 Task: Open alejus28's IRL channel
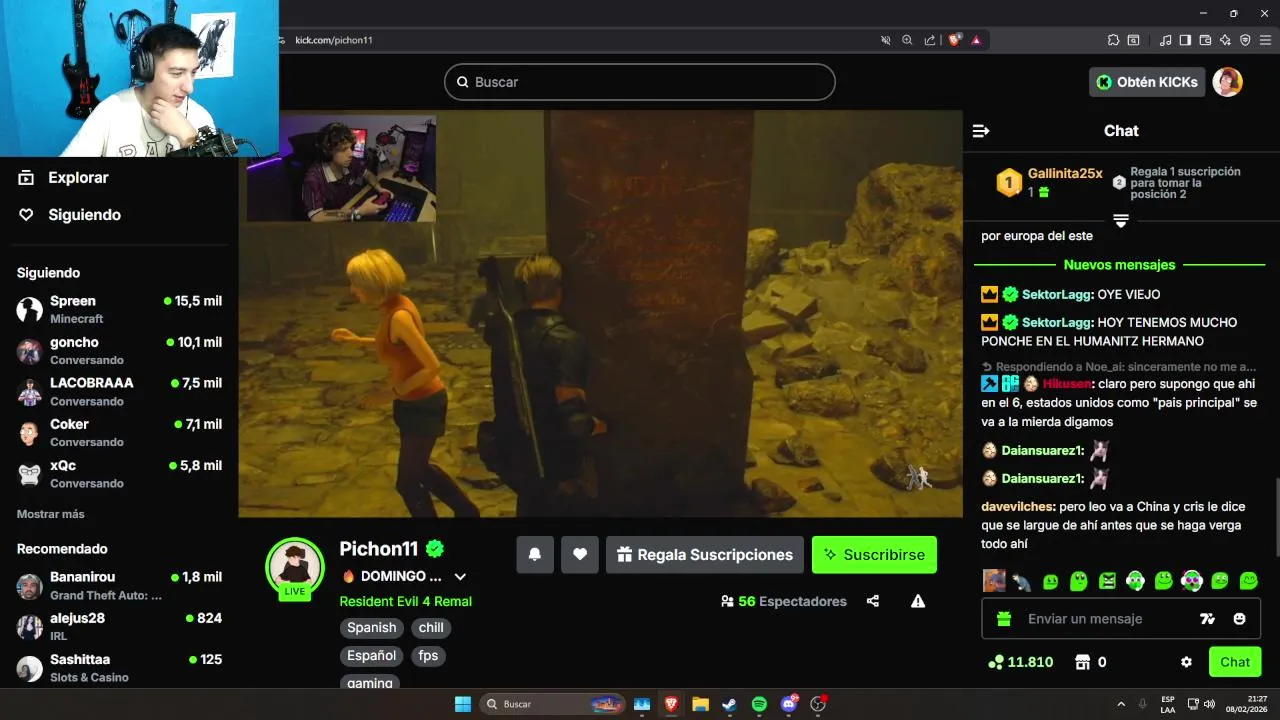[x=119, y=626]
